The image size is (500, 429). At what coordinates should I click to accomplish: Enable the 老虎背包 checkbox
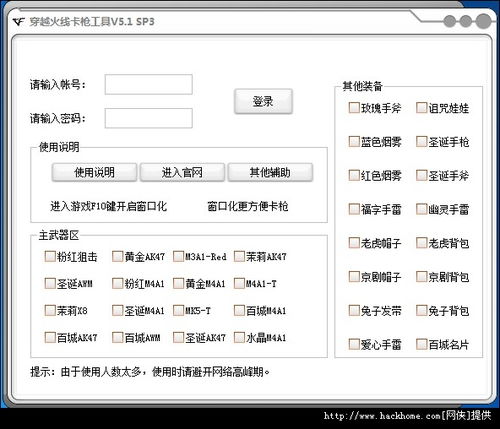pyautogui.click(x=422, y=243)
